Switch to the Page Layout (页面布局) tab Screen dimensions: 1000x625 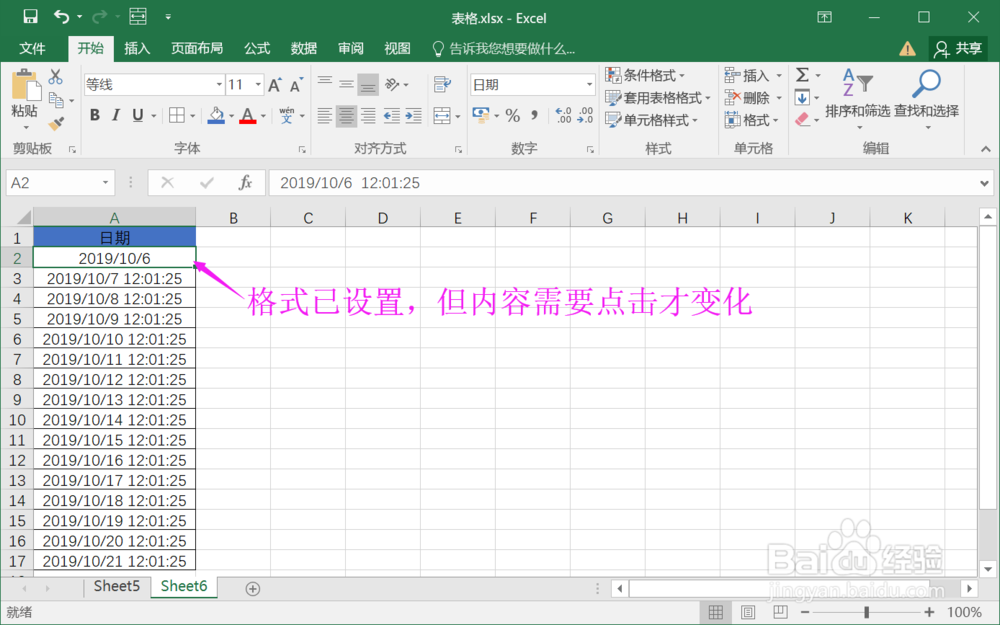tap(197, 48)
